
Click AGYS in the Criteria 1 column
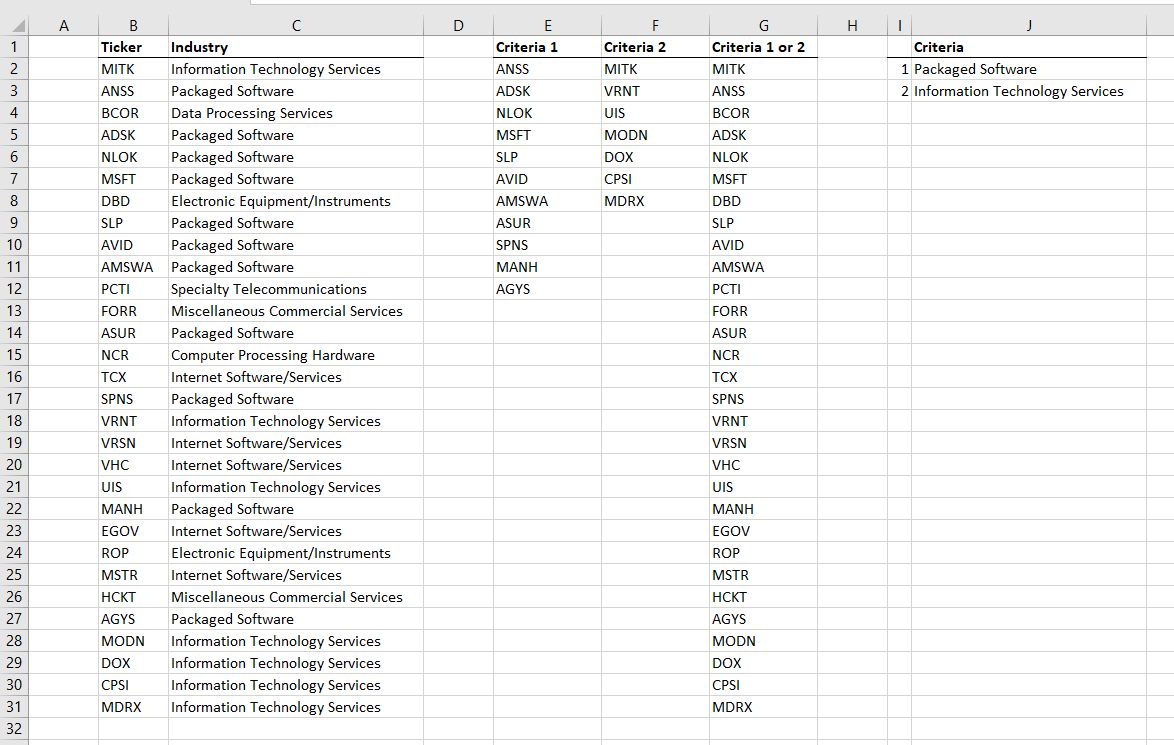547,289
